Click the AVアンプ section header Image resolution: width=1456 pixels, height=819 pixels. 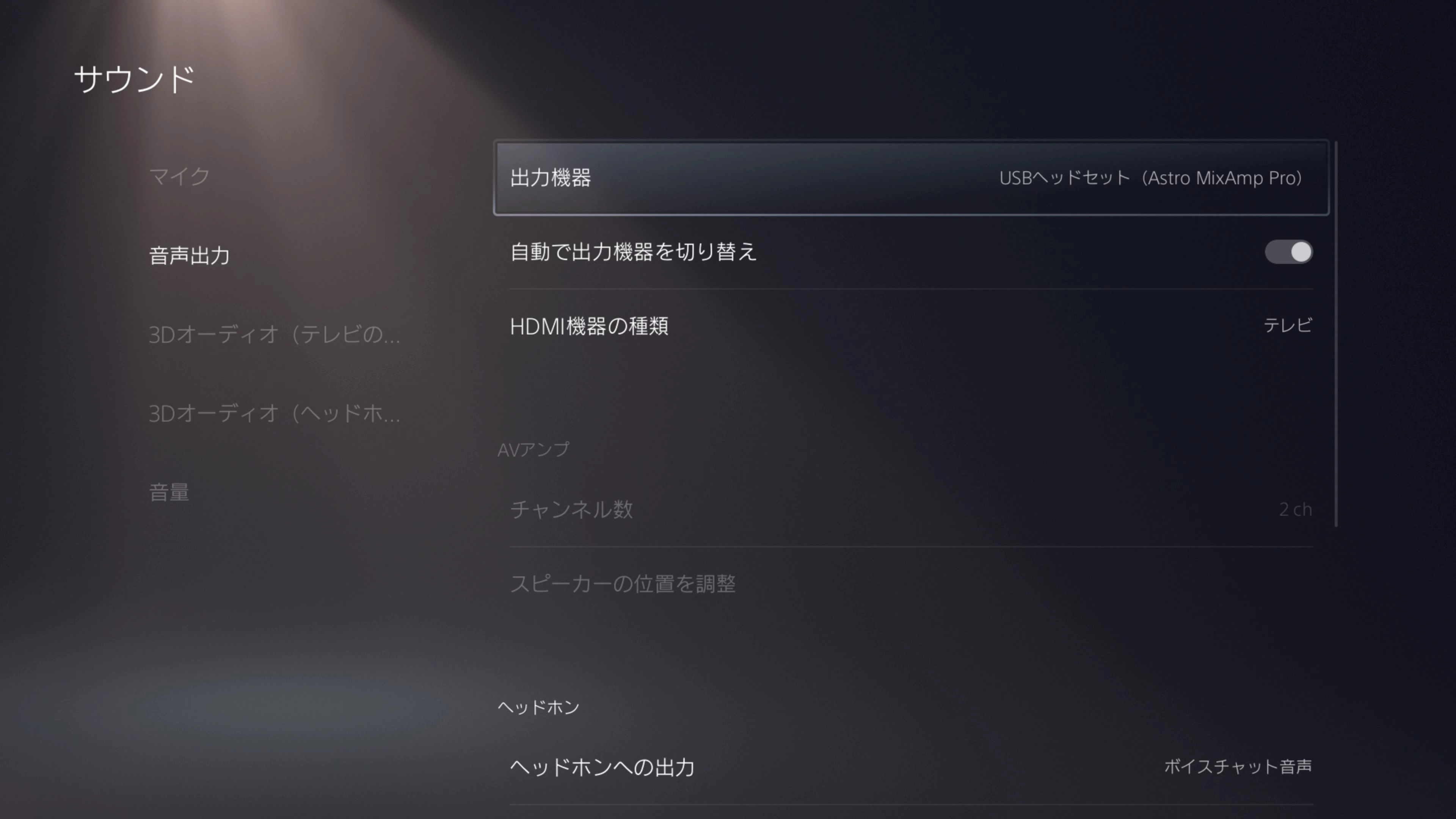[x=533, y=450]
